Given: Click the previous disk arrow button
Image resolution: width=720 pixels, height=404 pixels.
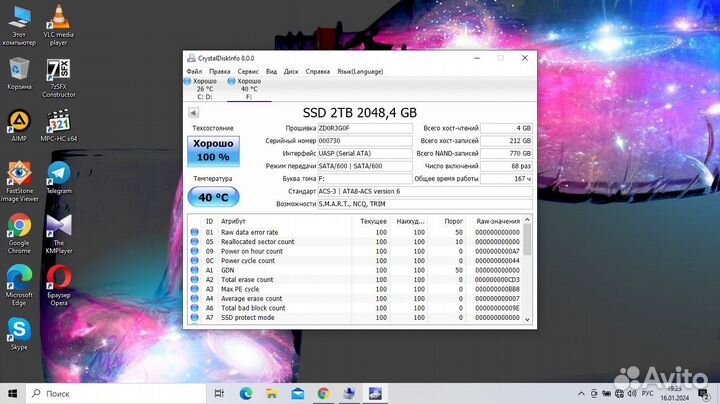Looking at the screenshot, I should 193,112.
